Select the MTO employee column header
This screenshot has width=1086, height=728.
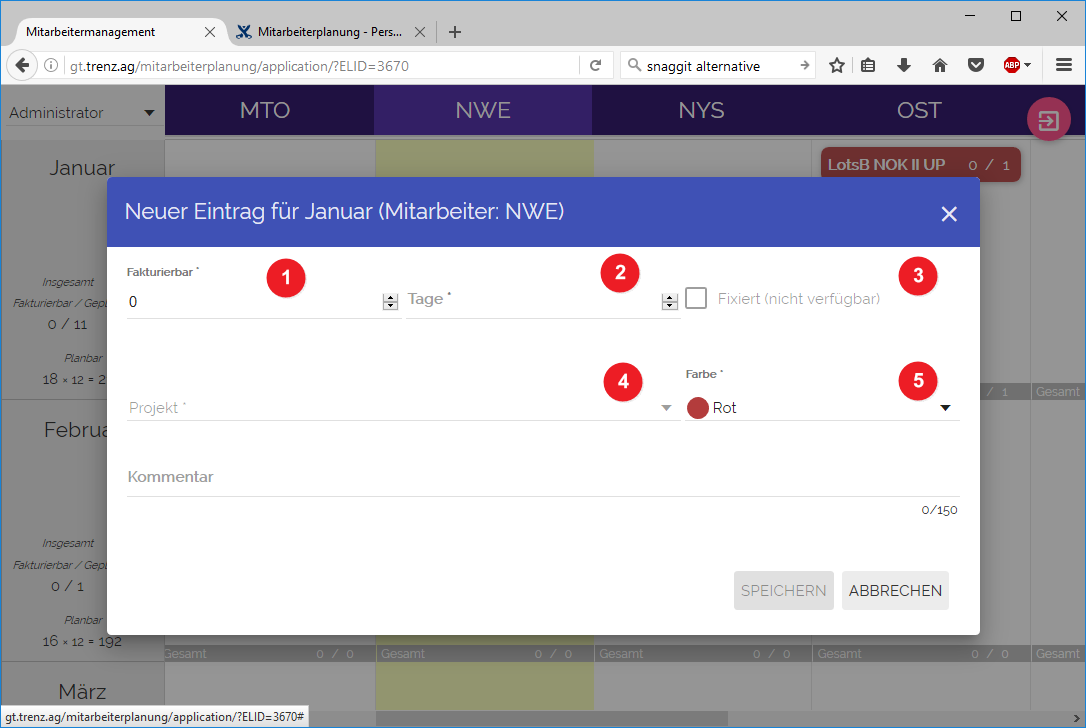[x=265, y=110]
